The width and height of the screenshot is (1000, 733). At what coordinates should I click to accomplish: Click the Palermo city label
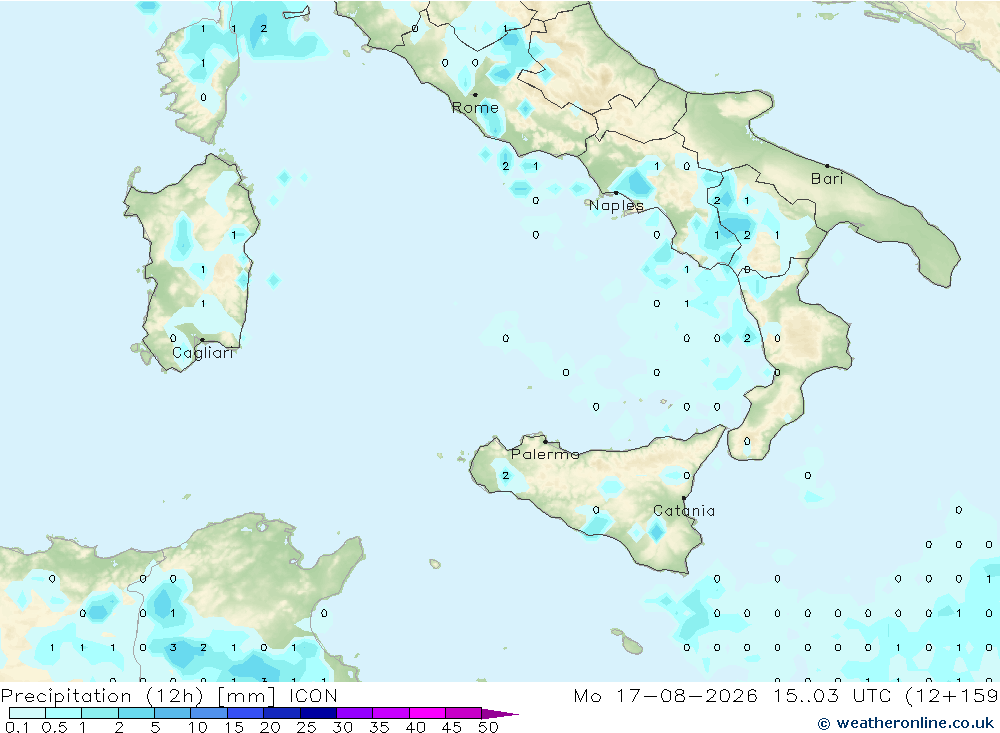545,454
